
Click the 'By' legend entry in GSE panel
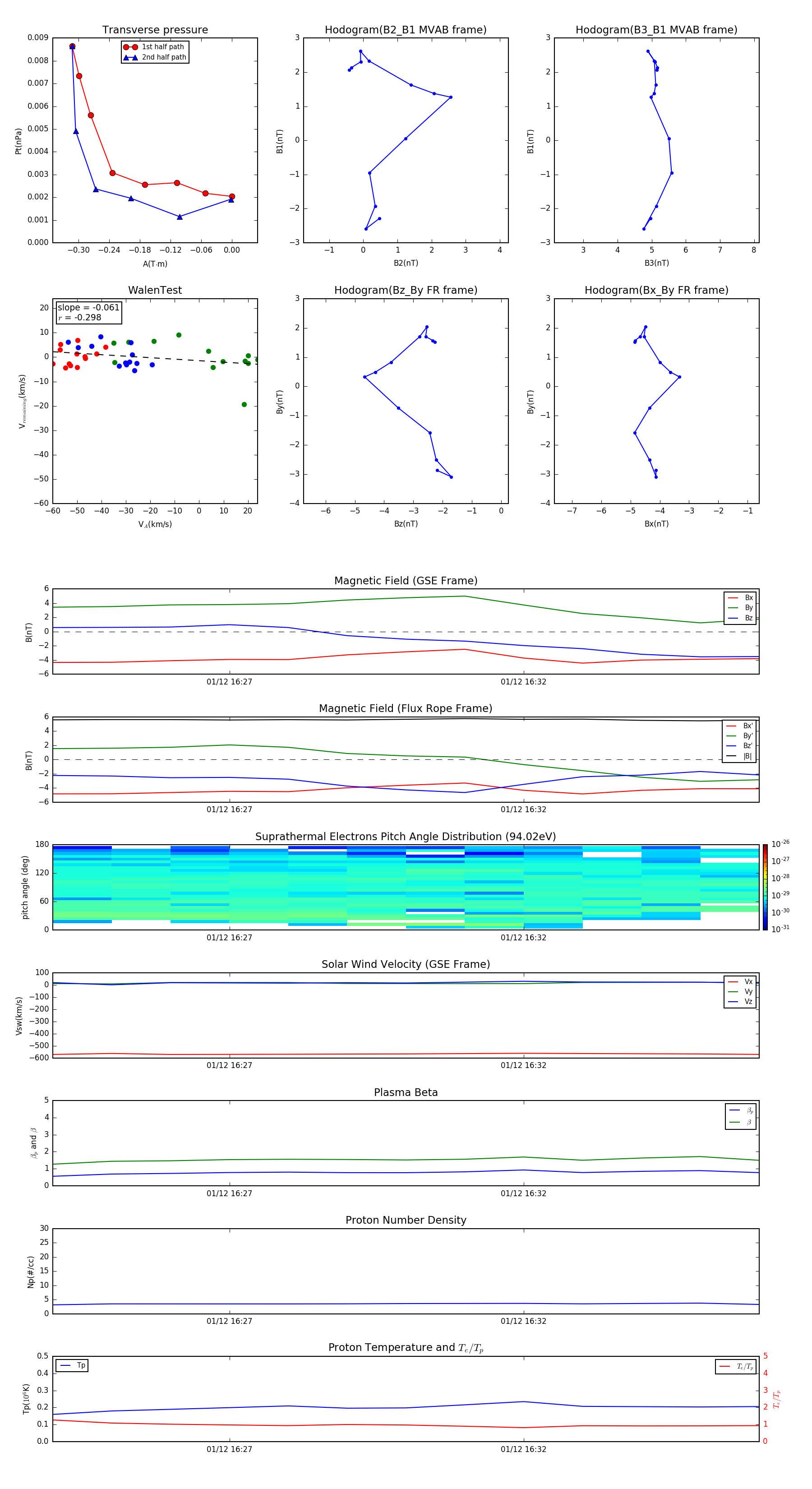[x=741, y=607]
